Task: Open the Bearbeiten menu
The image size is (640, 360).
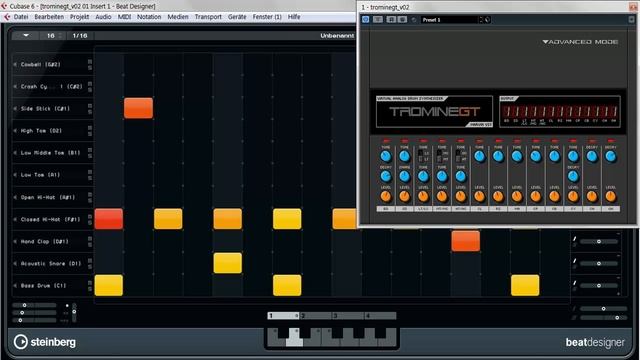Action: point(49,17)
